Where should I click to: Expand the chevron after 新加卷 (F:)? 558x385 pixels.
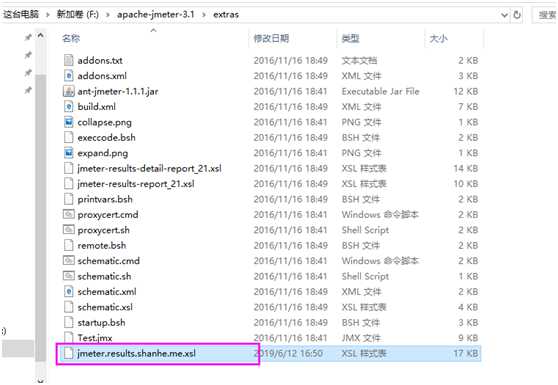(x=108, y=15)
